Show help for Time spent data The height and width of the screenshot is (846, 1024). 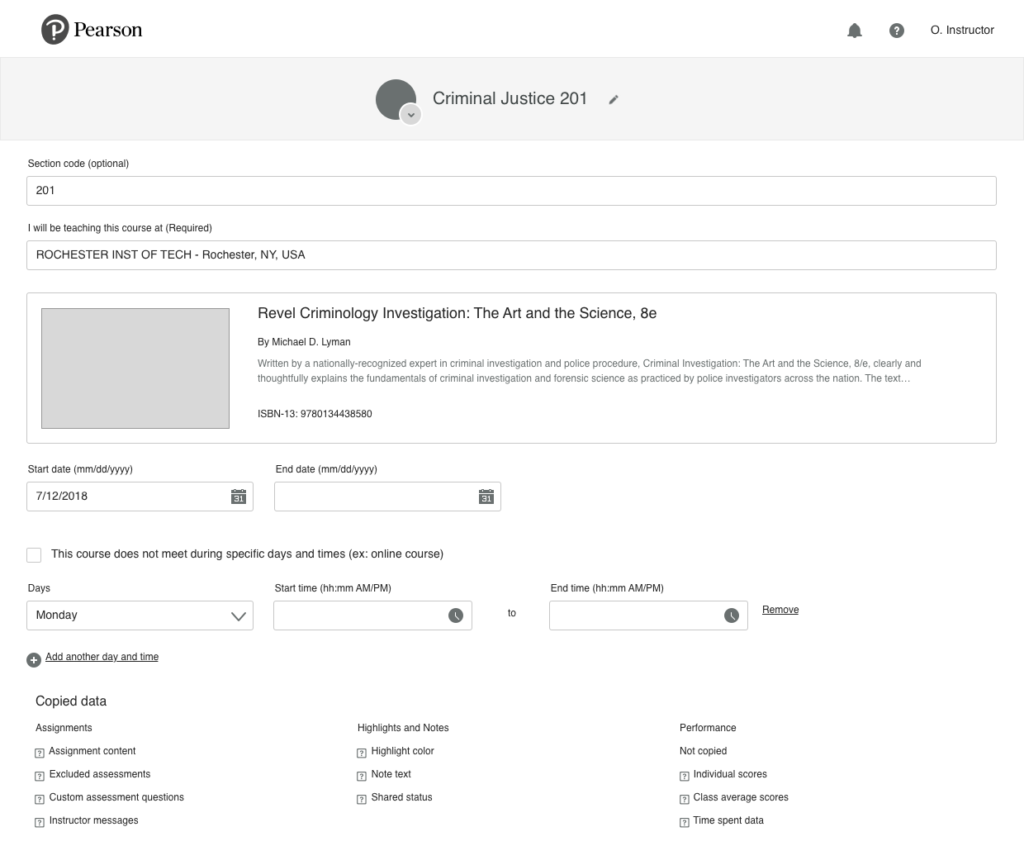(x=684, y=822)
